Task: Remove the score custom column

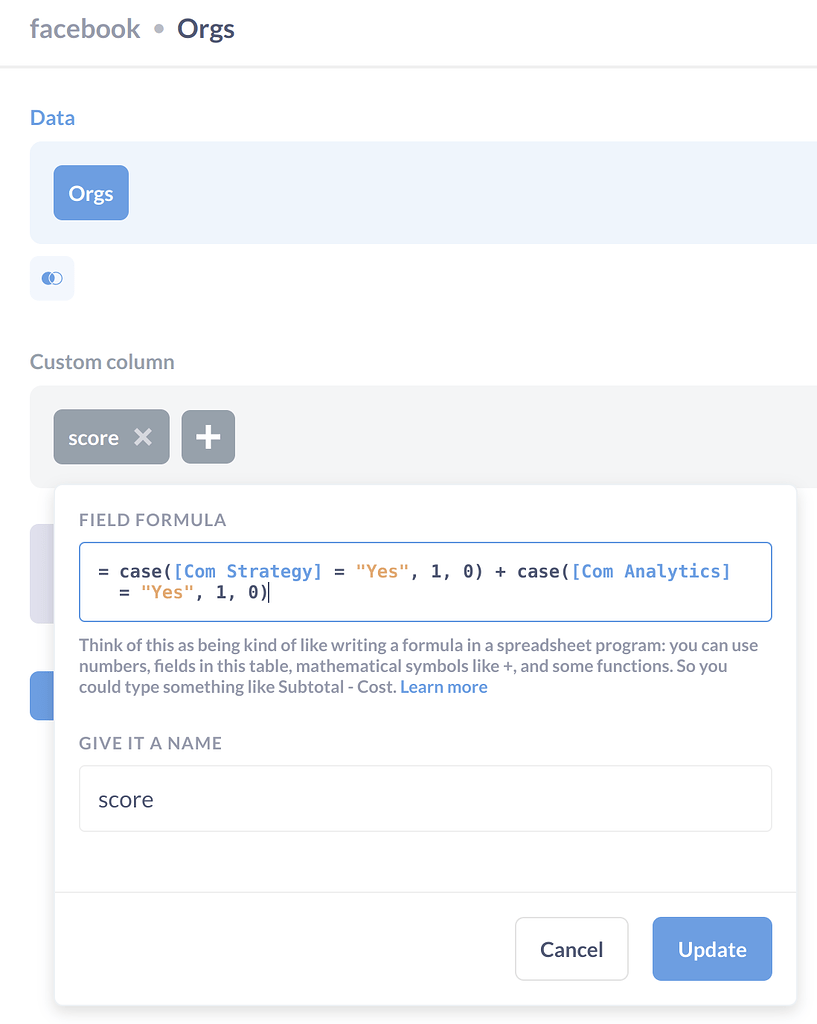Action: (x=143, y=437)
